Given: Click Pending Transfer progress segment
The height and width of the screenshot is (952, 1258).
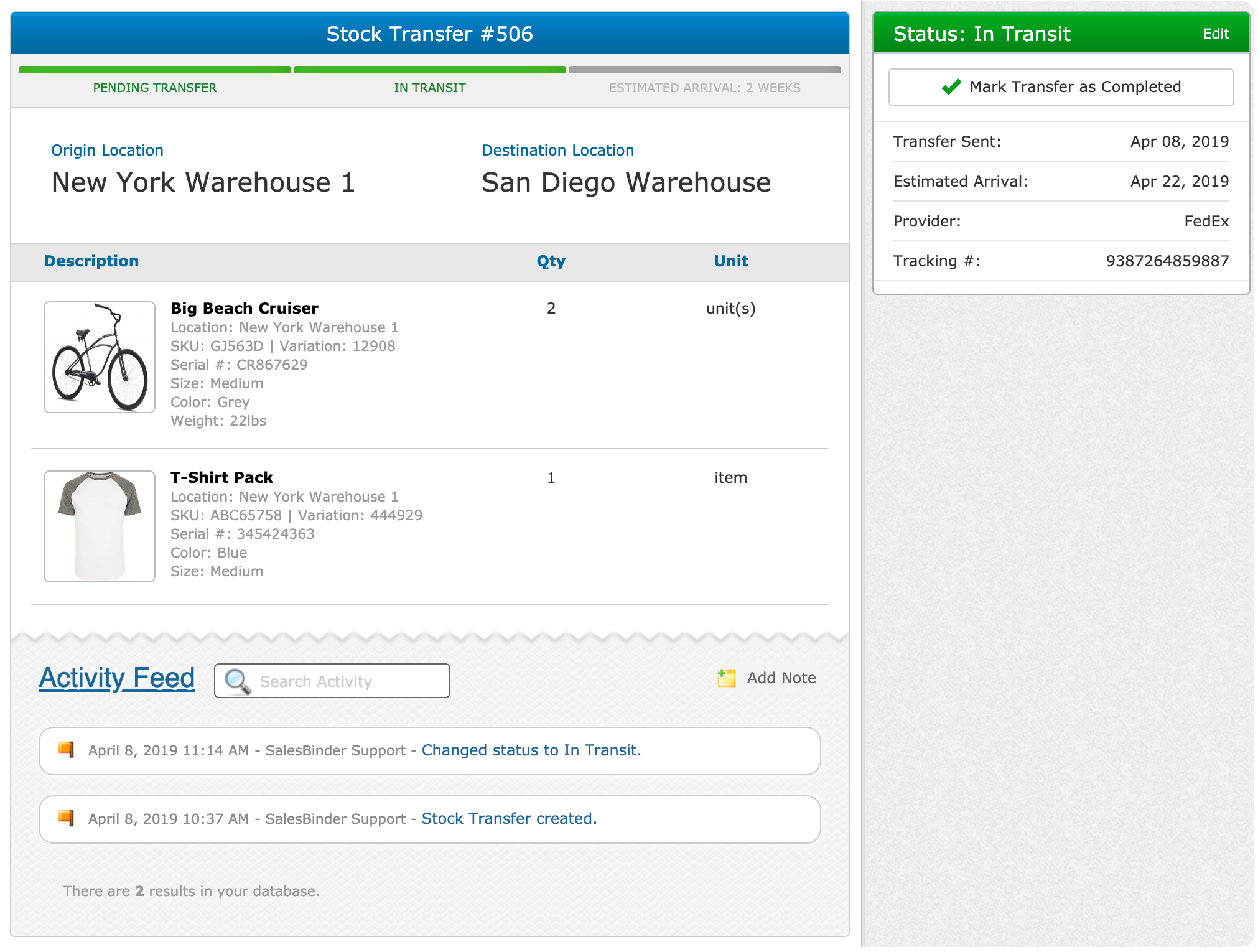Looking at the screenshot, I should pyautogui.click(x=155, y=70).
